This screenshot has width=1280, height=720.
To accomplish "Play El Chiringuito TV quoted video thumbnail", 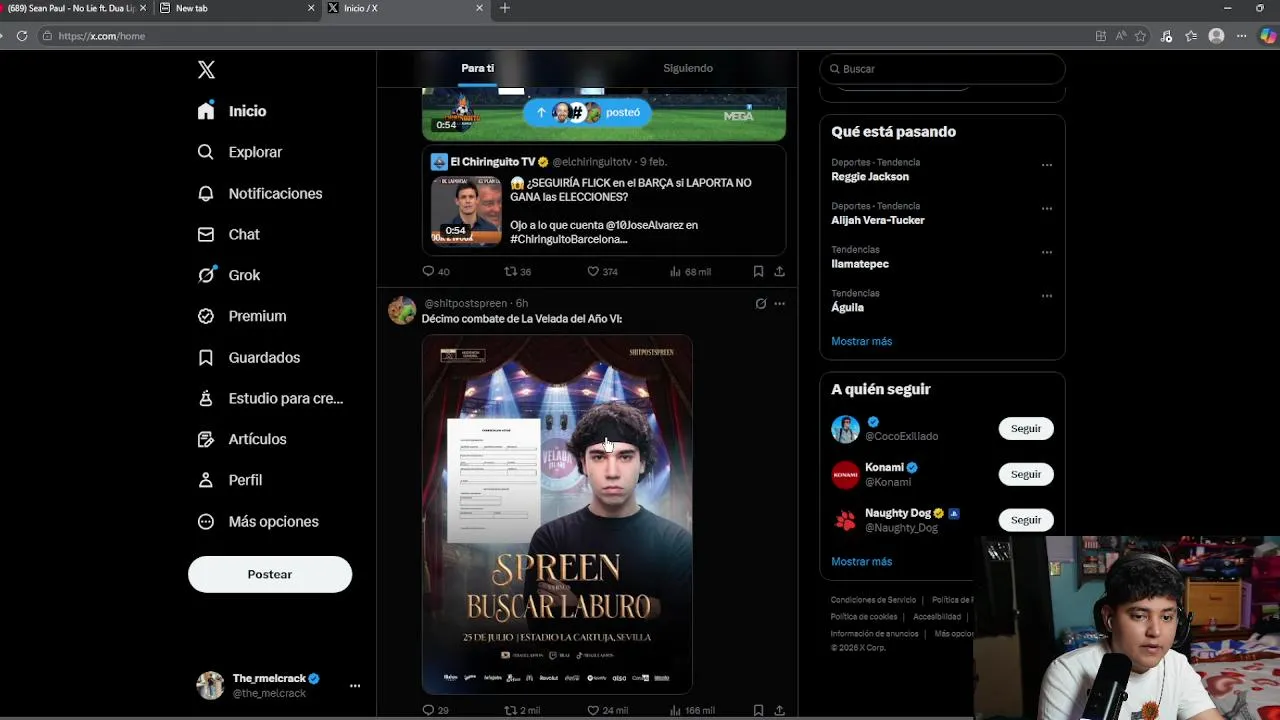I will point(466,211).
